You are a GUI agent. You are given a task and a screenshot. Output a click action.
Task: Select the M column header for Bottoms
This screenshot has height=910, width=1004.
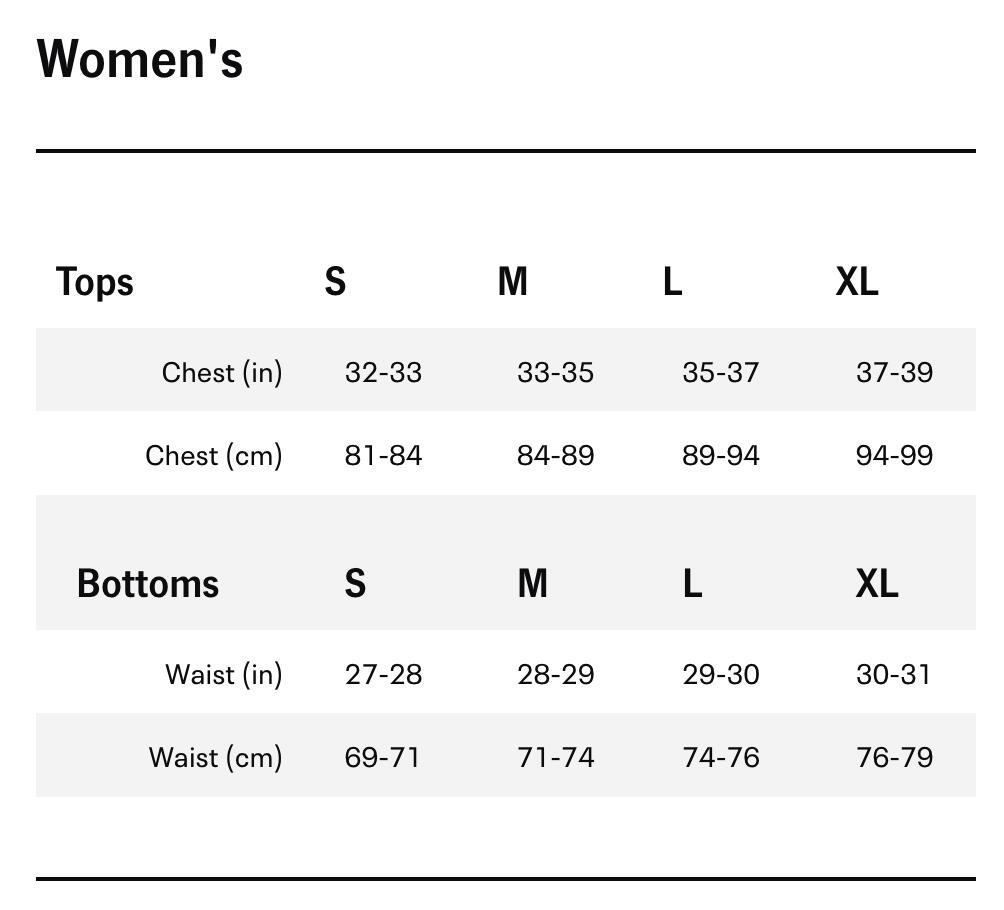pyautogui.click(x=533, y=583)
